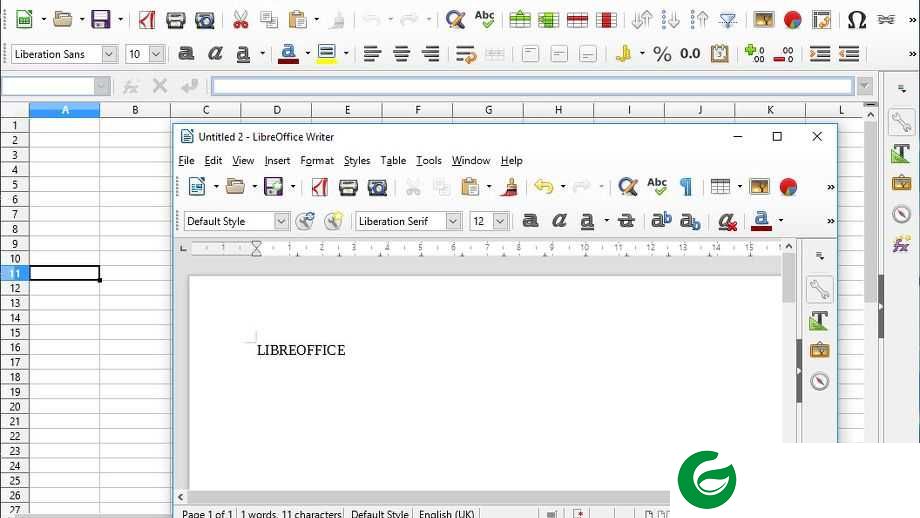
Task: Open Calc sidebar Navigator compass icon
Action: [x=901, y=214]
